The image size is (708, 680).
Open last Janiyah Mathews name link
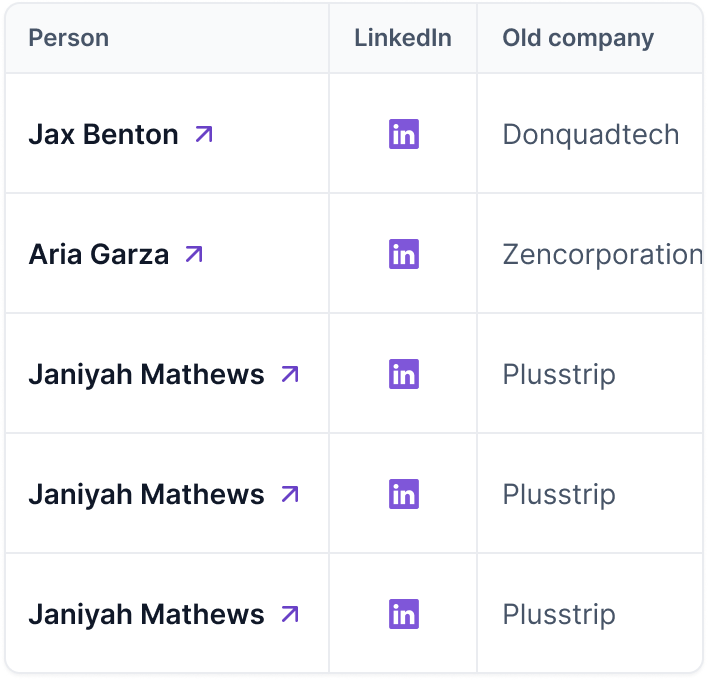146,615
